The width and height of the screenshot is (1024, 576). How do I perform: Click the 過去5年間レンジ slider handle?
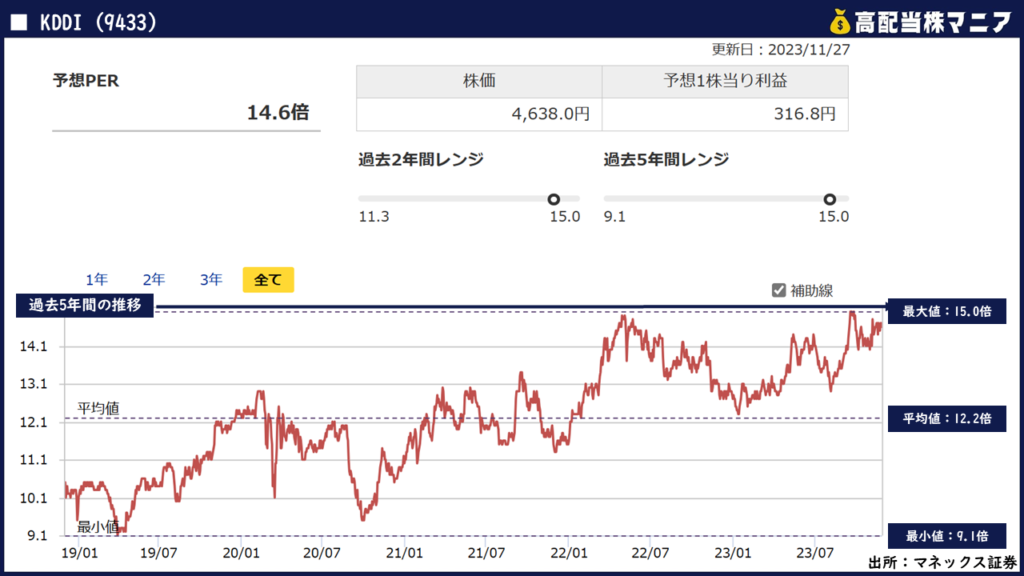pyautogui.click(x=829, y=199)
